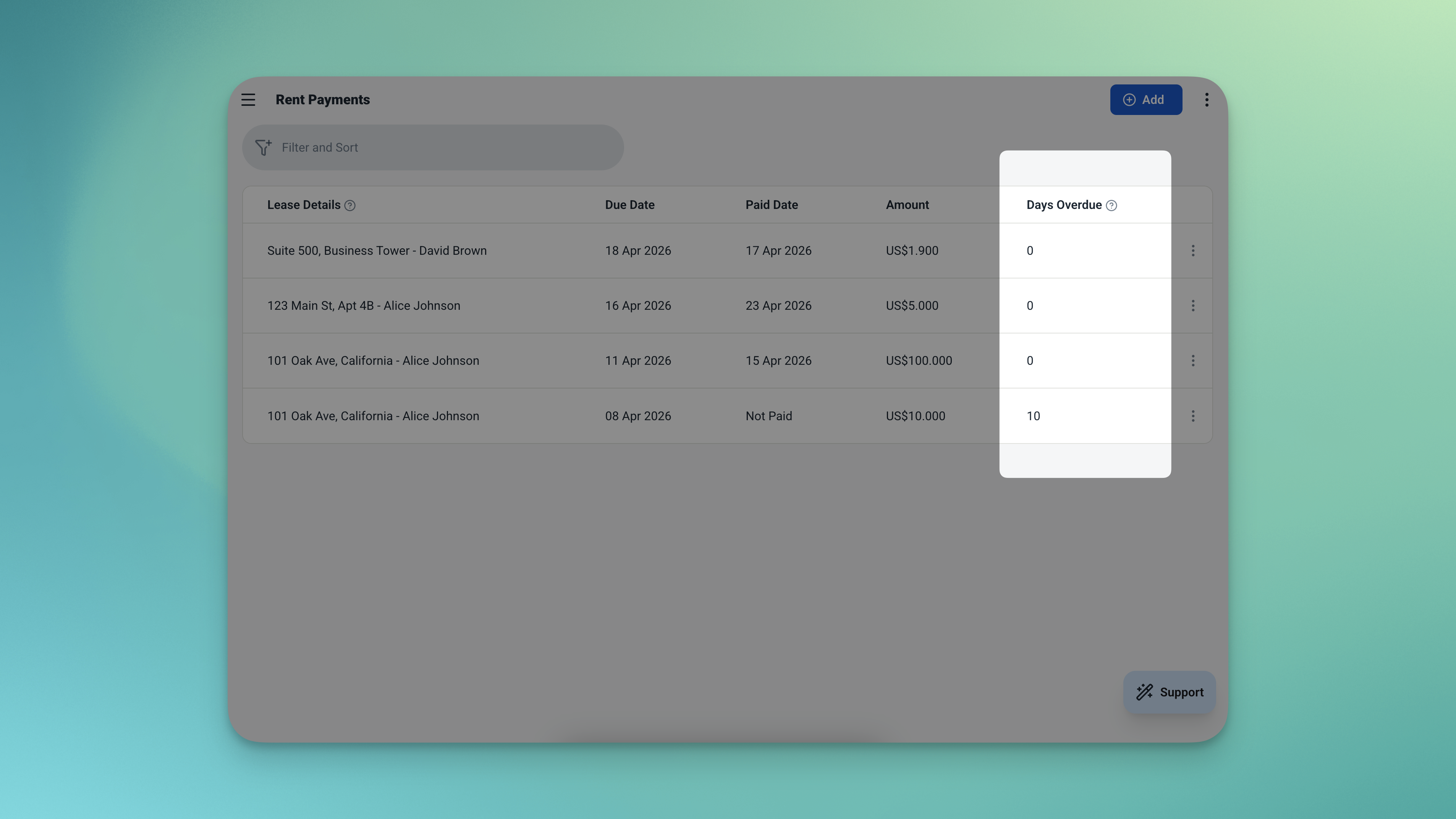Click the Due Date column header
Image resolution: width=1456 pixels, height=819 pixels.
[x=630, y=205]
